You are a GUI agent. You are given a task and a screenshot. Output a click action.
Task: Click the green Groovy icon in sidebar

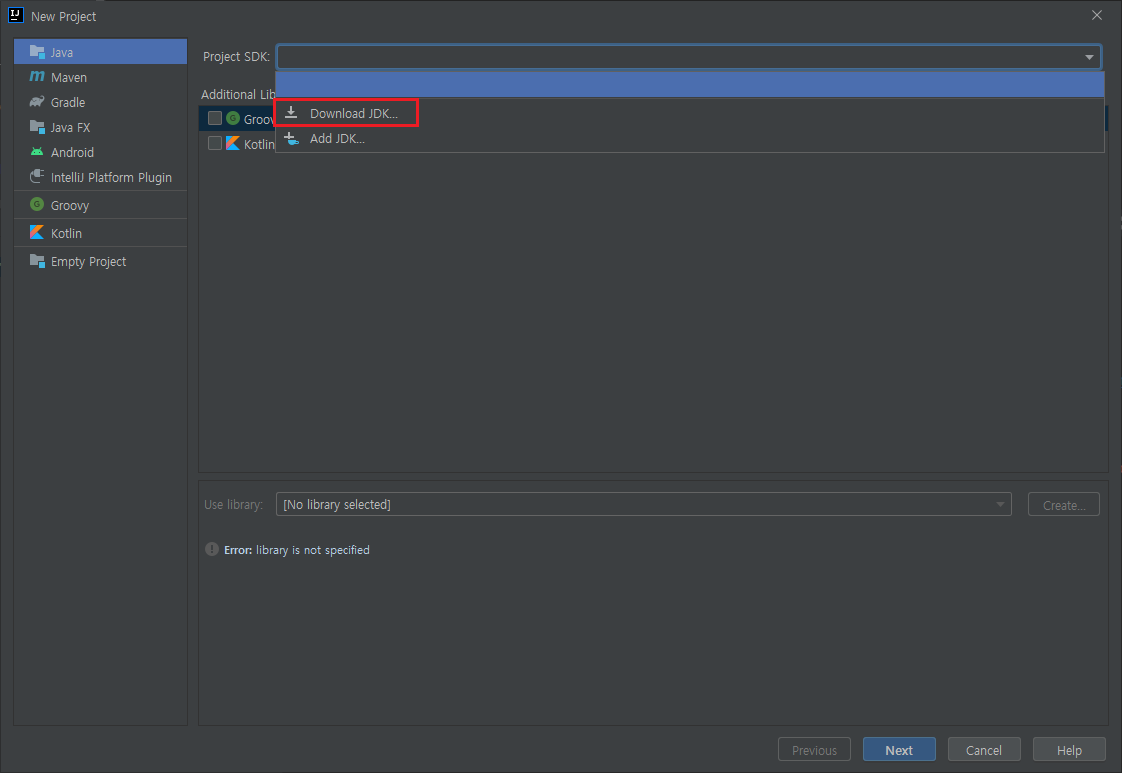36,205
